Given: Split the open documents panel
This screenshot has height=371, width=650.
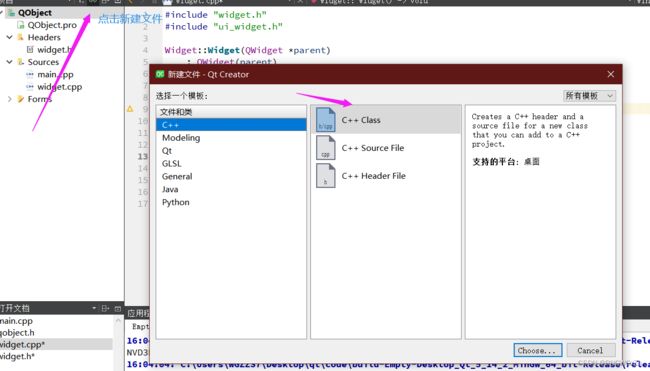Looking at the screenshot, I should (x=105, y=308).
